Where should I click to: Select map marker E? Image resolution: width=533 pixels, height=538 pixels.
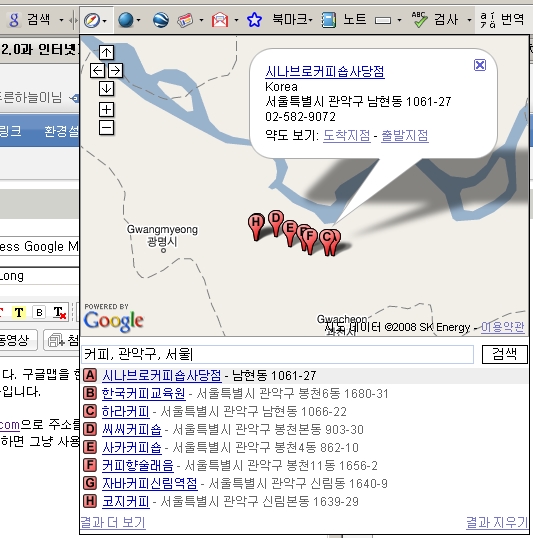click(x=290, y=230)
